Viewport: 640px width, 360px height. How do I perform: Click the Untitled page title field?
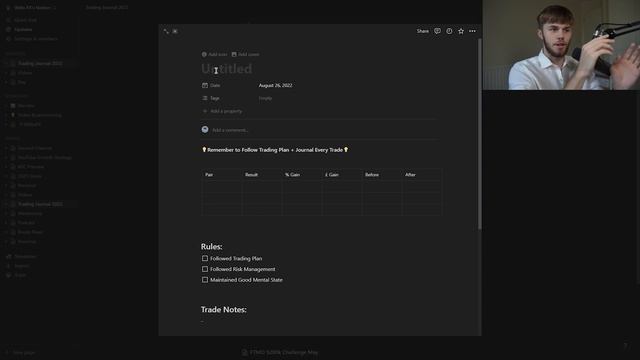click(227, 69)
